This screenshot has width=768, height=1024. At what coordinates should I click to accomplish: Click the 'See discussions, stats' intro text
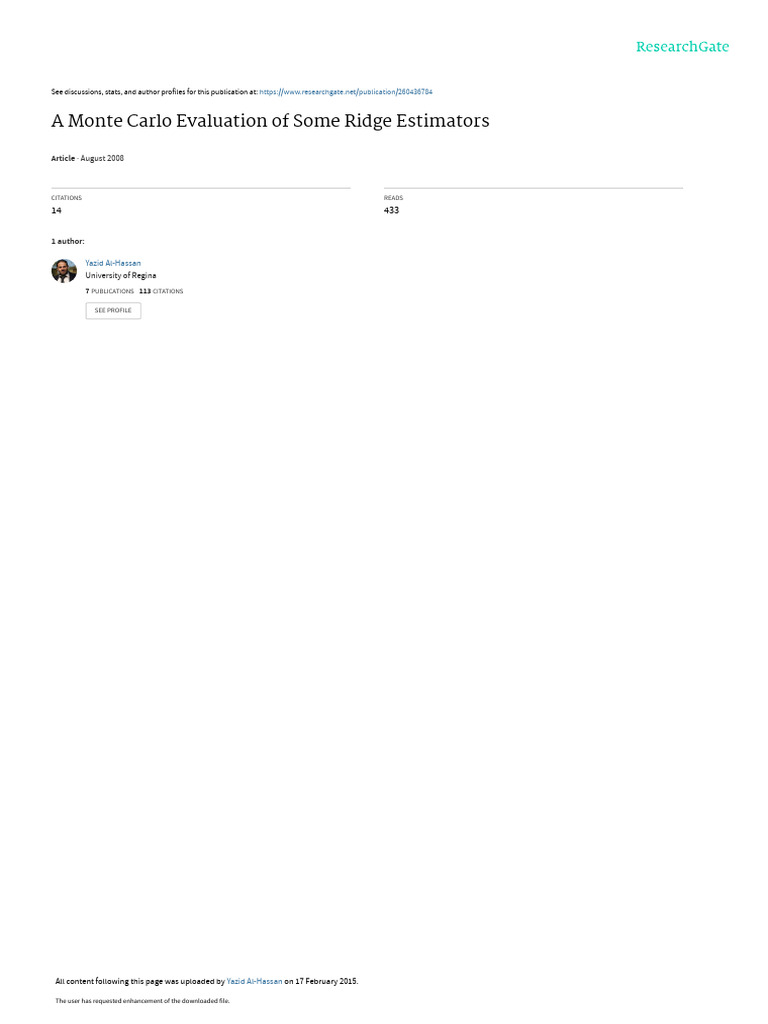pos(154,92)
